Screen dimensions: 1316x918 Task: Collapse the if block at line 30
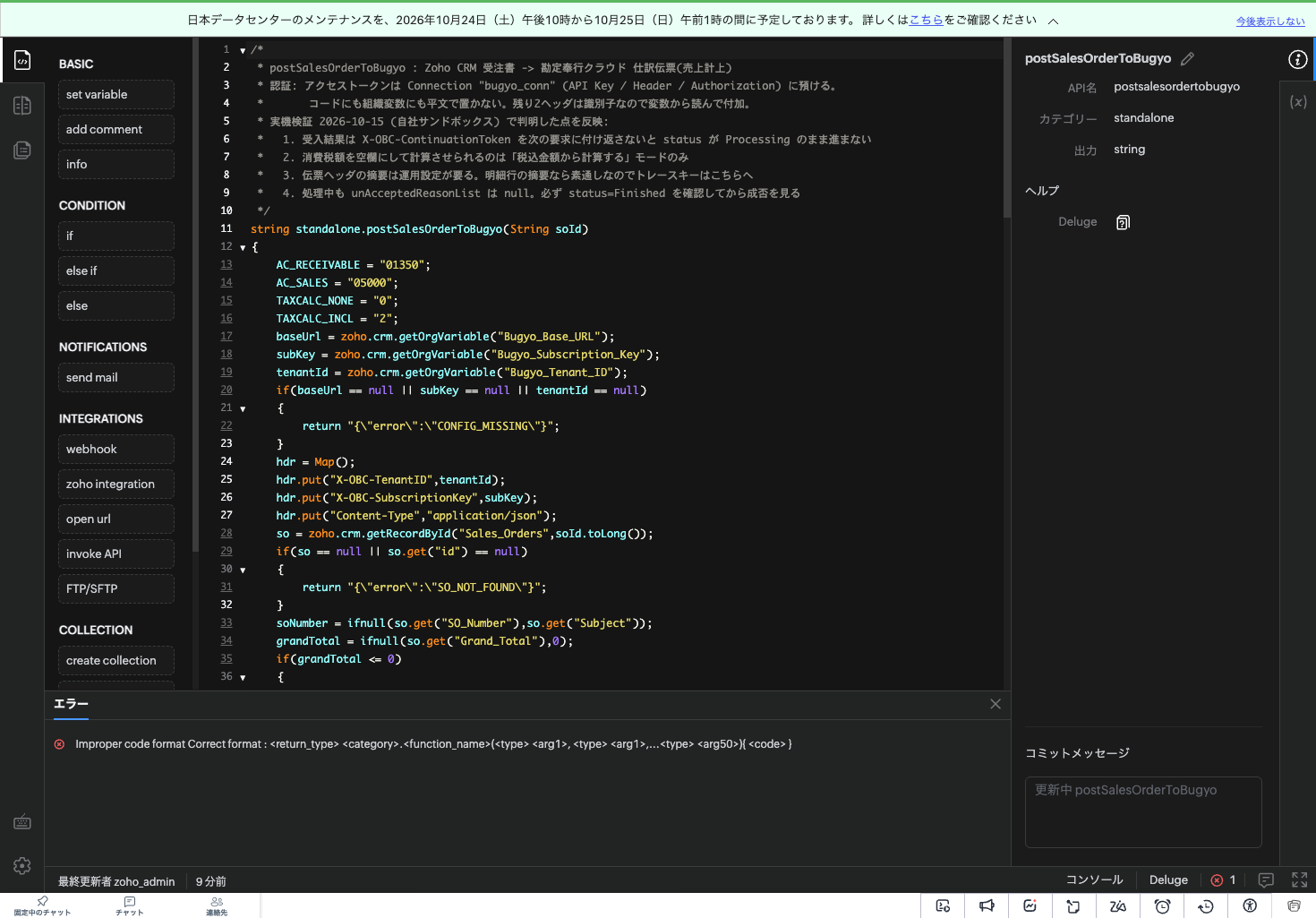pyautogui.click(x=243, y=571)
